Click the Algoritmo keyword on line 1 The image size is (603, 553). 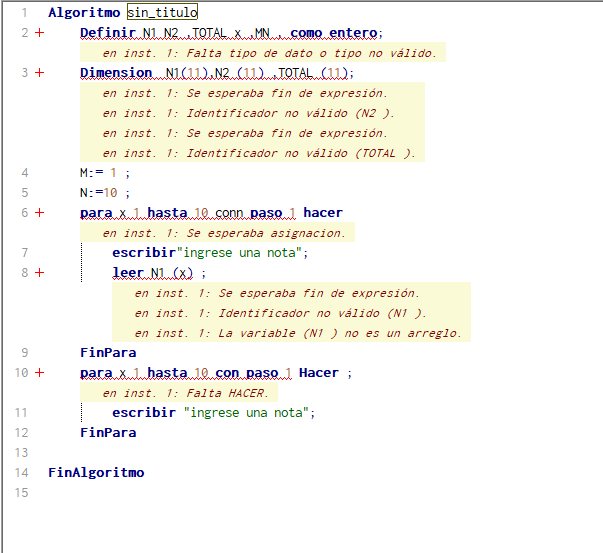[x=84, y=13]
